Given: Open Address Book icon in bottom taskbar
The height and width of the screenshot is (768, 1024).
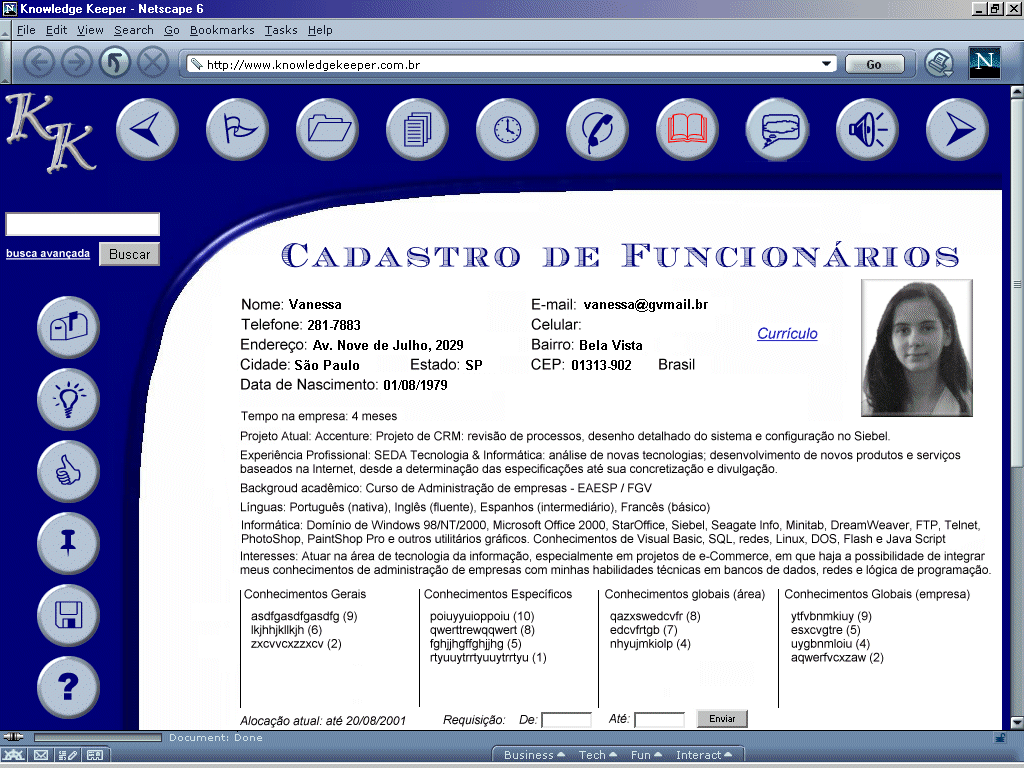Looking at the screenshot, I should click(95, 756).
